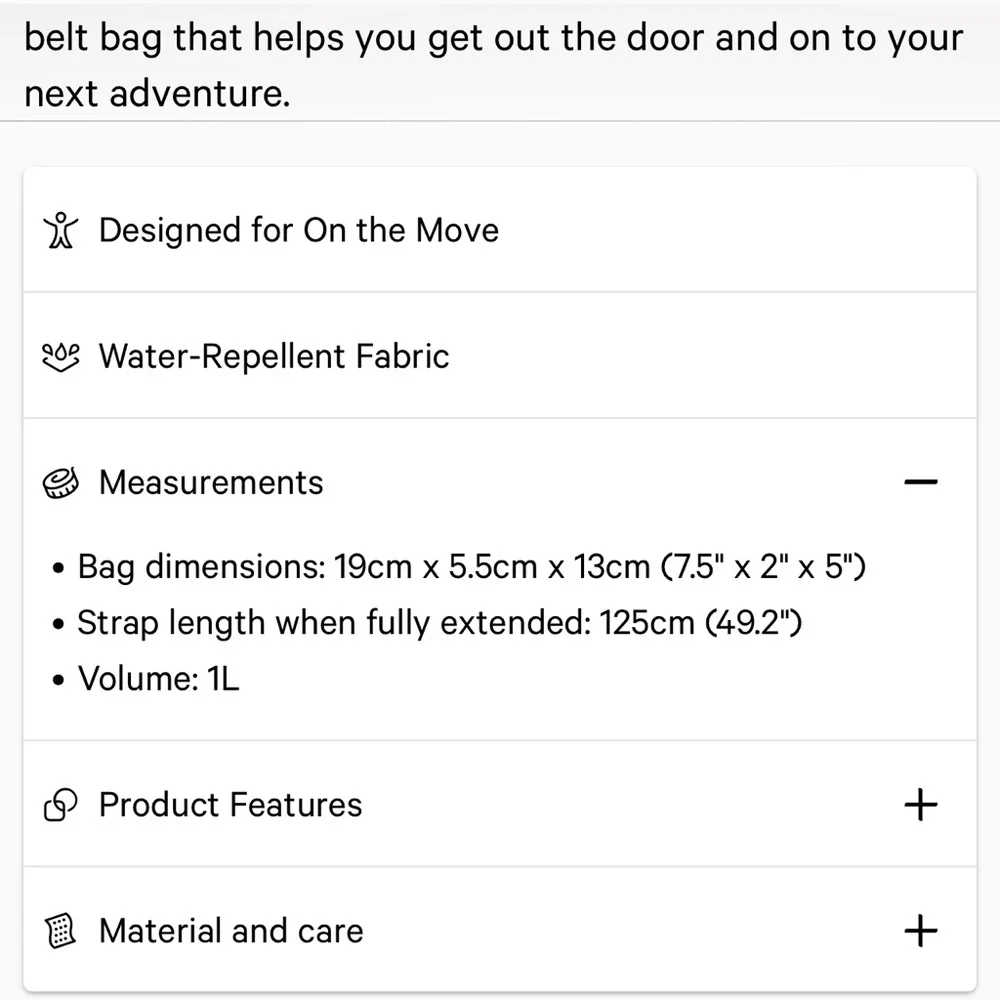The image size is (1000, 1000).
Task: Expand Material and care with the plus icon
Action: pos(920,931)
